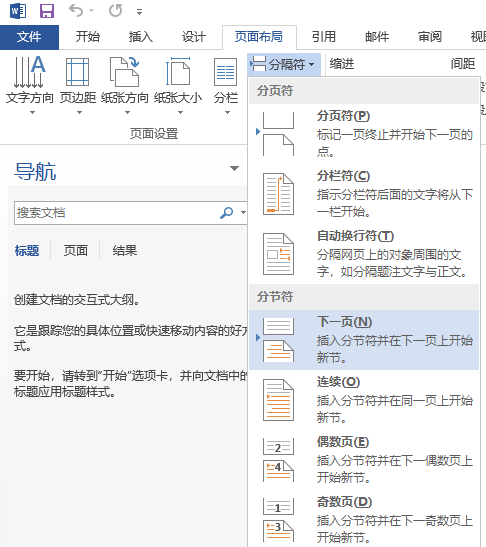Click the 分栏符(C) column break icon
The width and height of the screenshot is (486, 547).
(278, 194)
